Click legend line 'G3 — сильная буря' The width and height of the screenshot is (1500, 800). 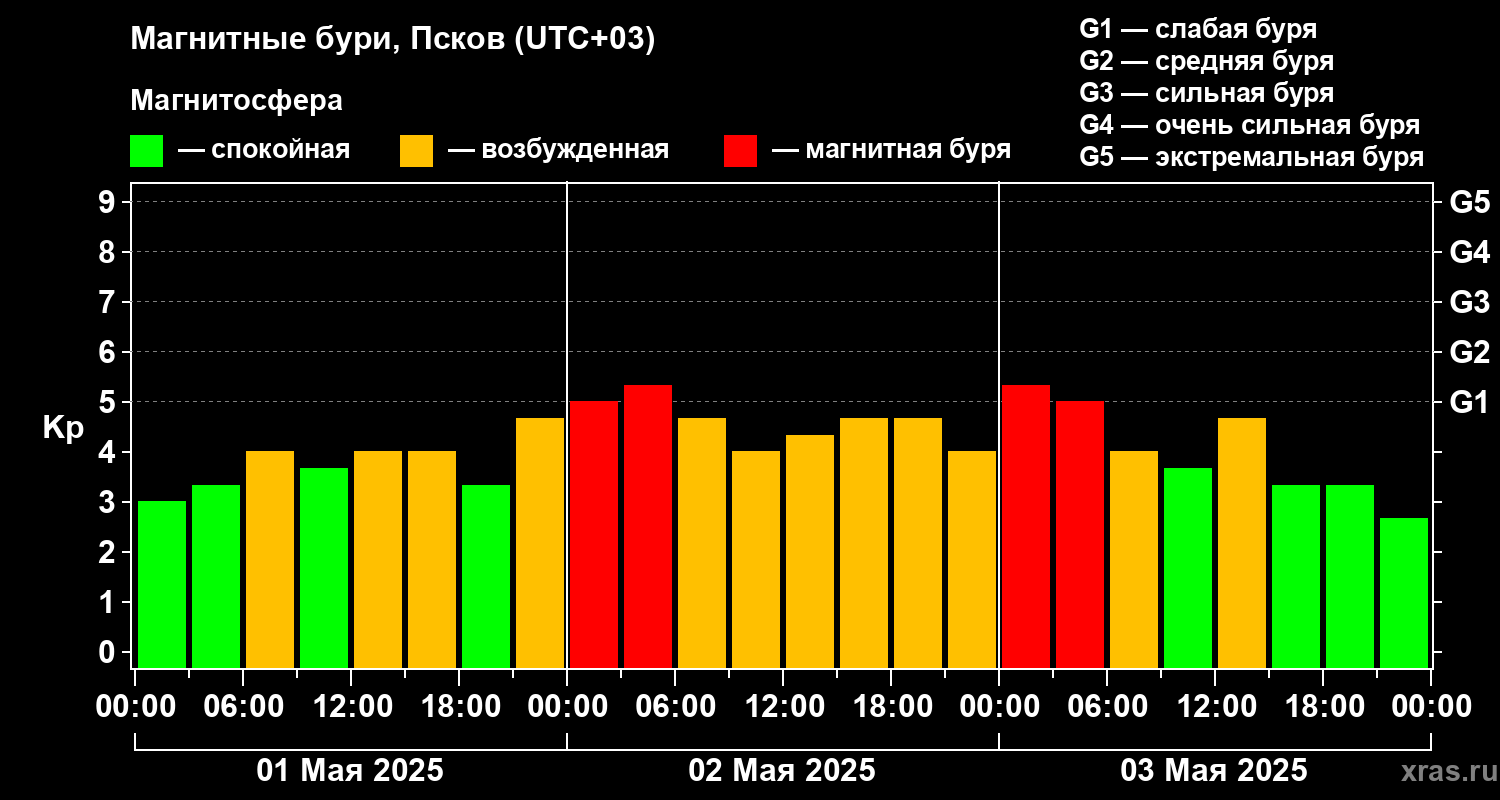[x=1206, y=93]
